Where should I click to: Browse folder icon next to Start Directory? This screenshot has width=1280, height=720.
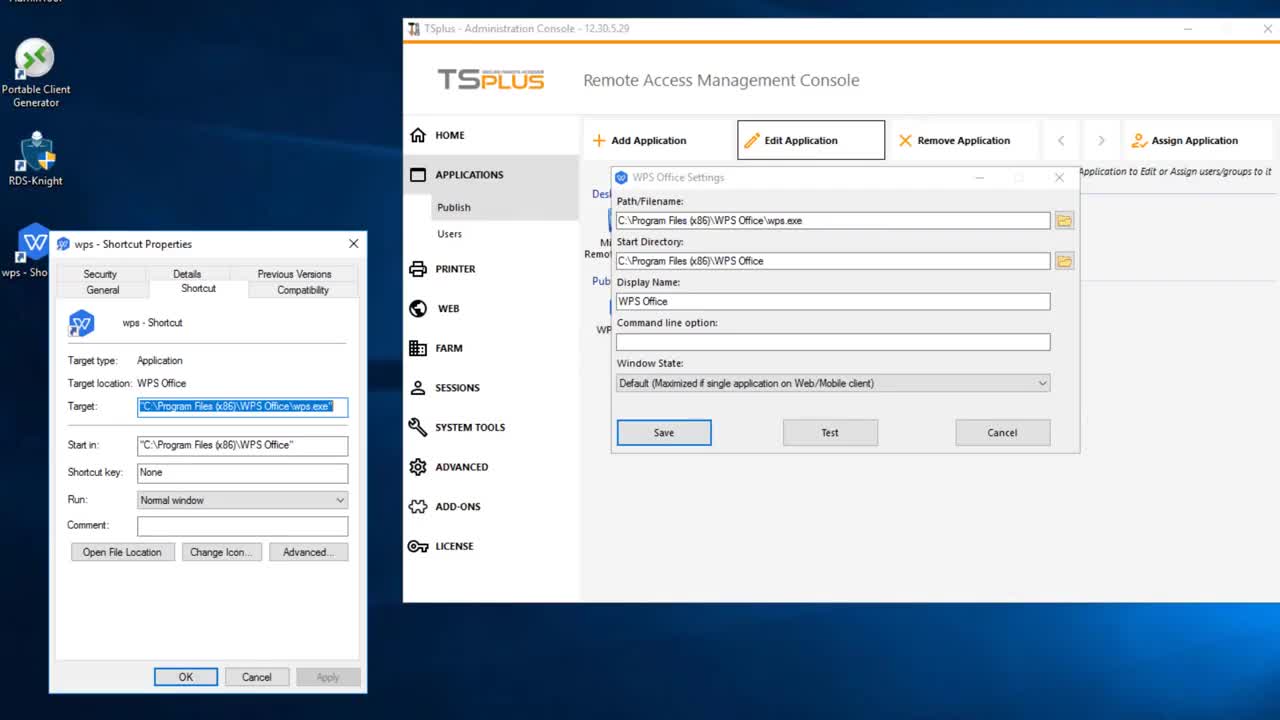tap(1064, 261)
